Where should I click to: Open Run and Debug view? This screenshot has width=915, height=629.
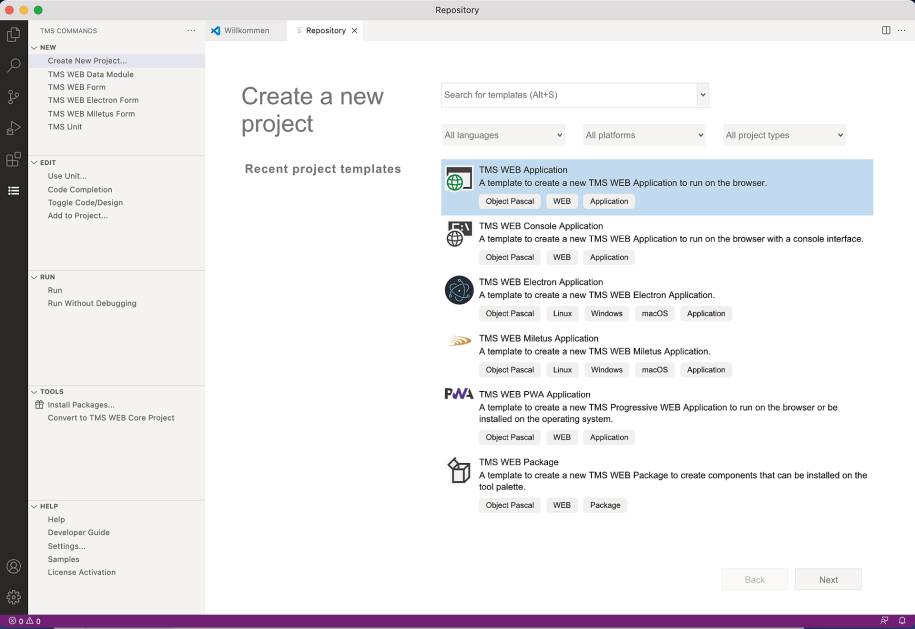pos(13,128)
